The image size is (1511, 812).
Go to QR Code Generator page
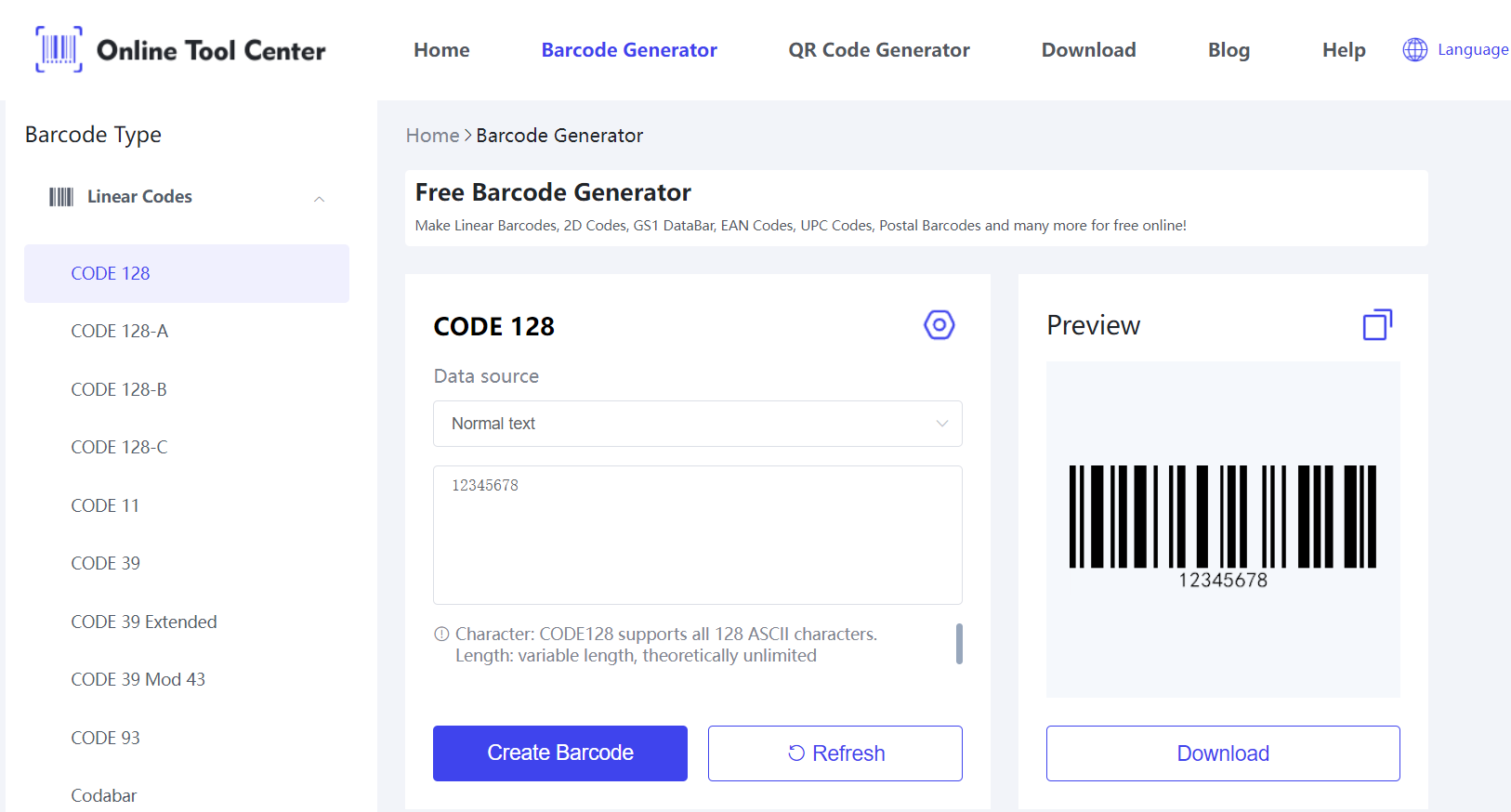coord(878,50)
